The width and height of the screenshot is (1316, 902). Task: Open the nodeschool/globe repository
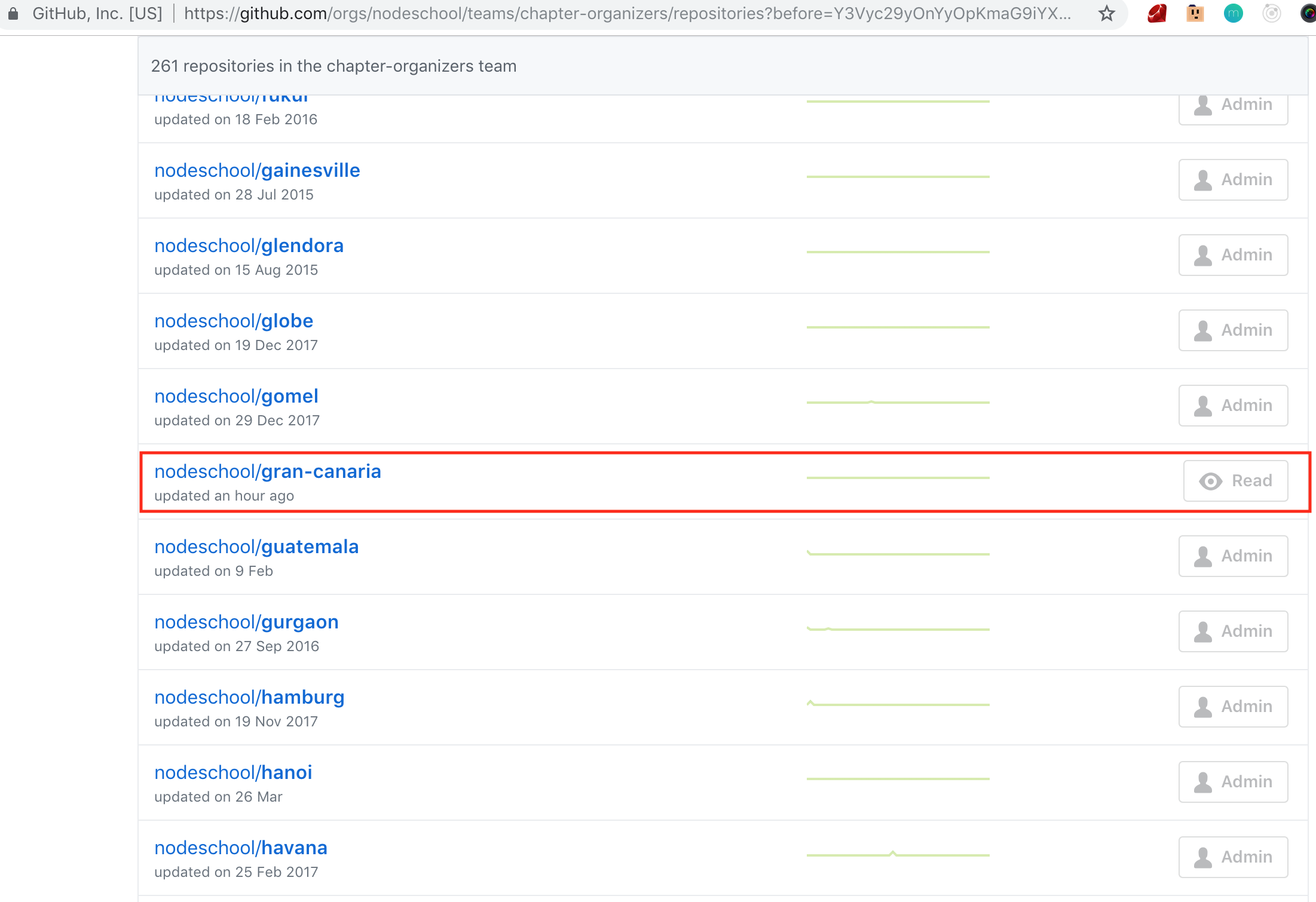click(234, 321)
